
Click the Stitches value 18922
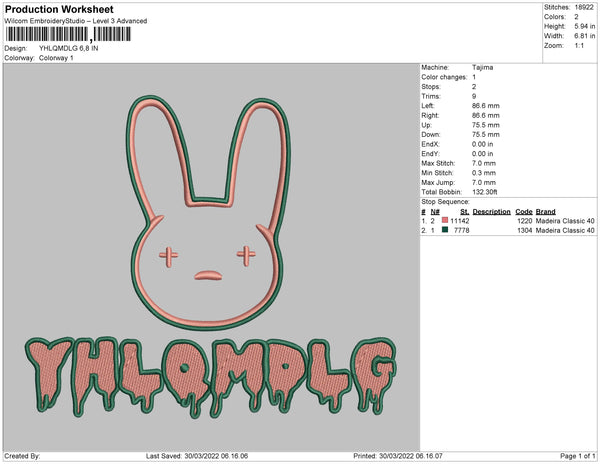tap(584, 7)
